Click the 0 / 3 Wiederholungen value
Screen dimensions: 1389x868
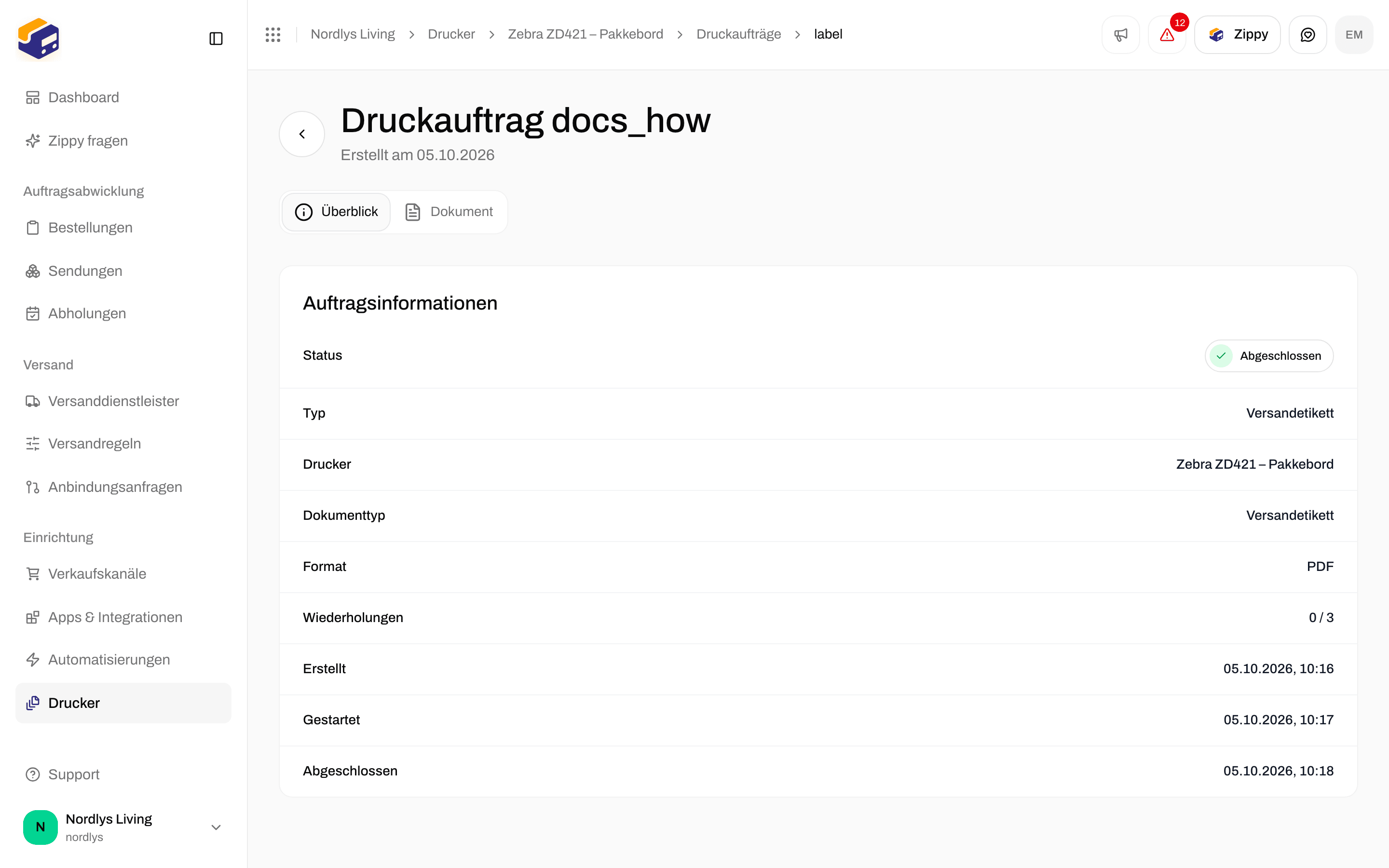1321,618
